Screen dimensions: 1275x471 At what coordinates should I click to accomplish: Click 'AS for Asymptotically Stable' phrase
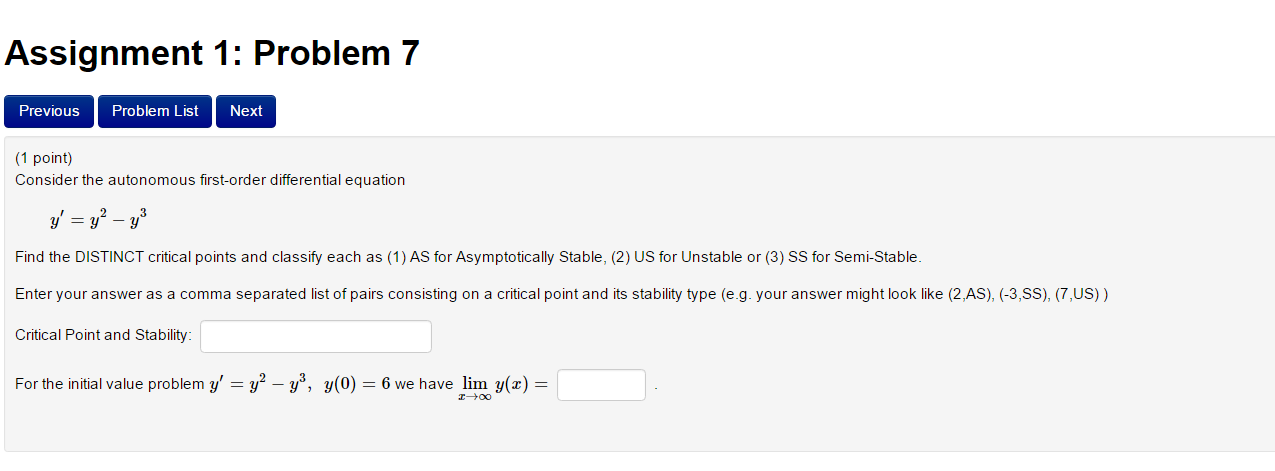click(x=507, y=257)
